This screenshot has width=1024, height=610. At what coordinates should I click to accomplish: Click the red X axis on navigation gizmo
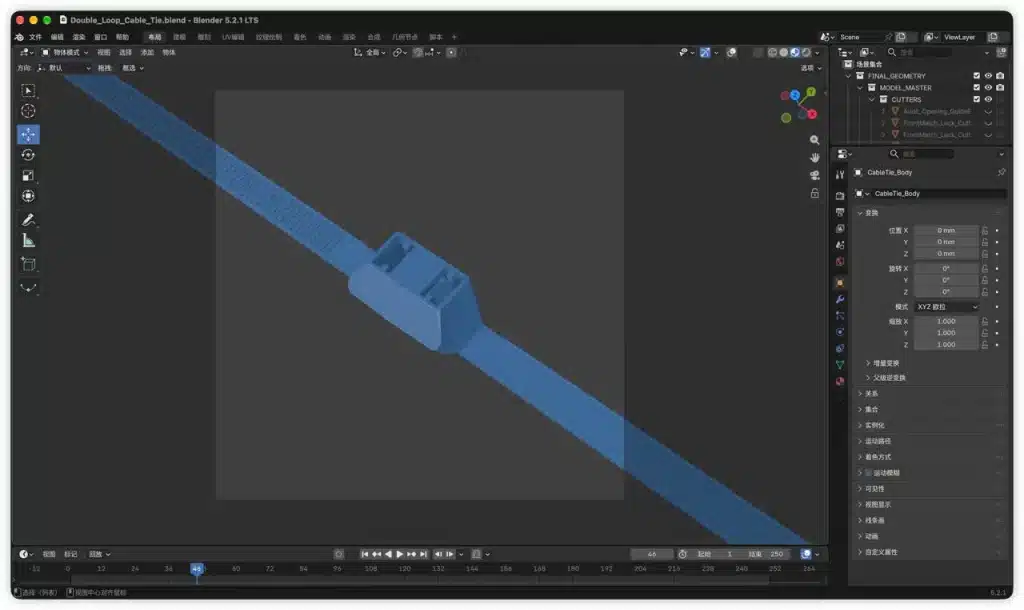pyautogui.click(x=812, y=114)
